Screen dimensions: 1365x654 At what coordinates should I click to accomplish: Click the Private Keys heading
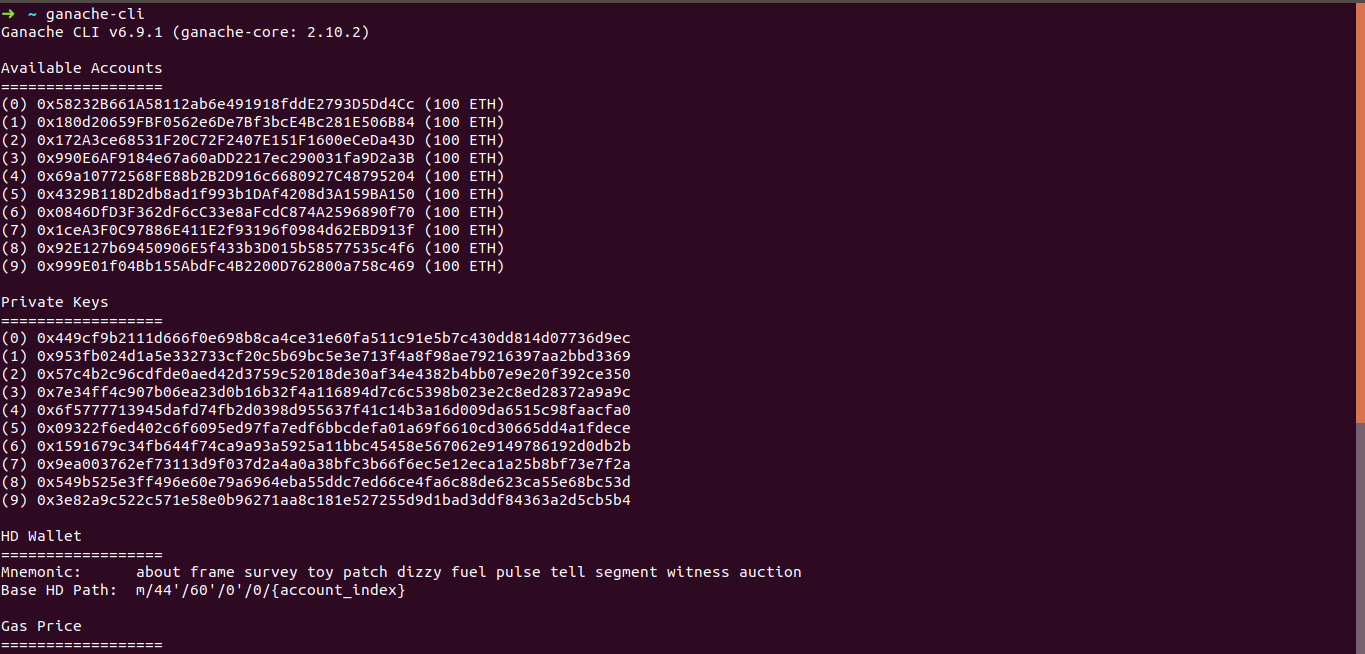(54, 302)
